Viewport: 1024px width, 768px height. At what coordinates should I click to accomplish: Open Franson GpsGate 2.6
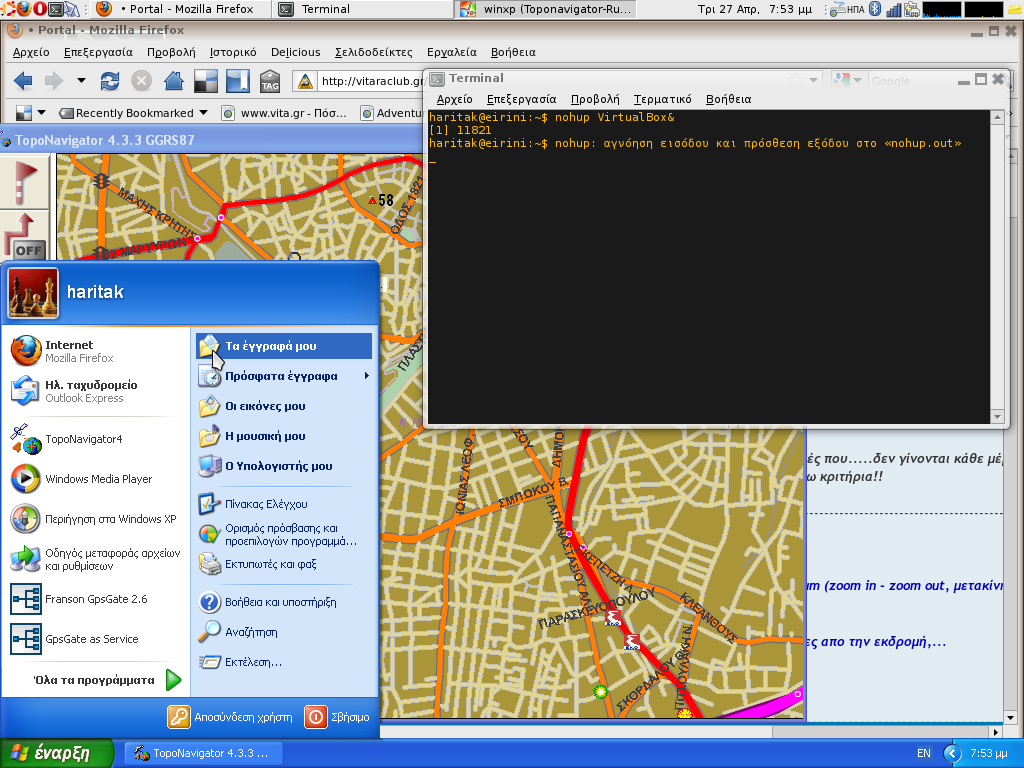coord(96,599)
